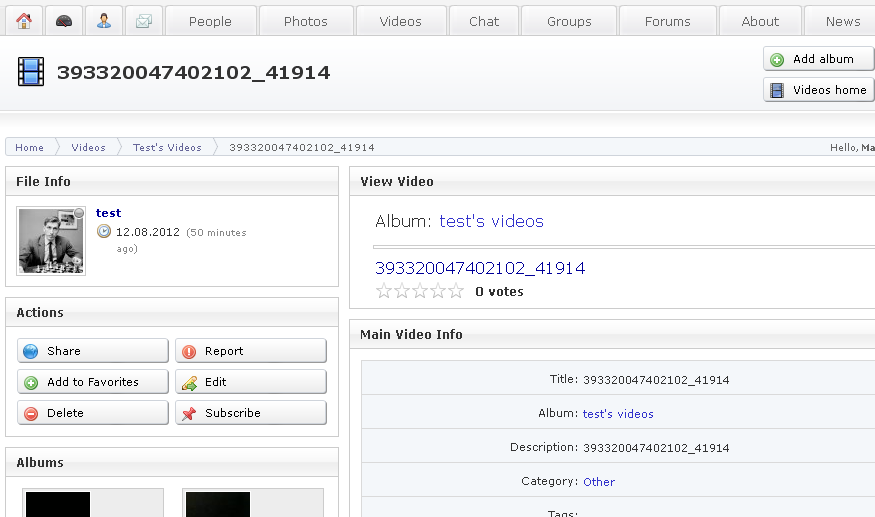
Task: Click the Other category link
Action: click(599, 482)
